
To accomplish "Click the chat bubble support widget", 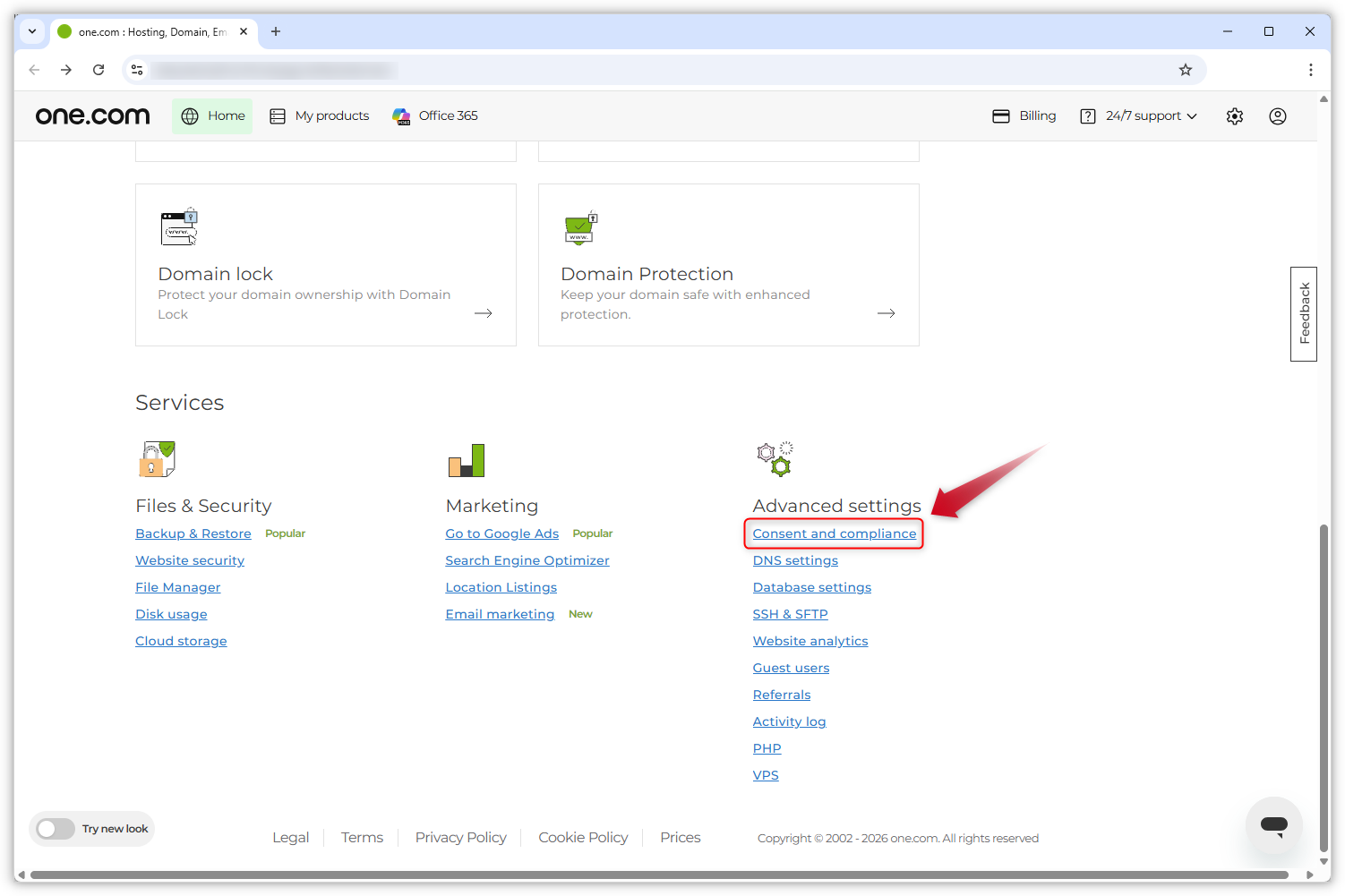I will point(1273,824).
